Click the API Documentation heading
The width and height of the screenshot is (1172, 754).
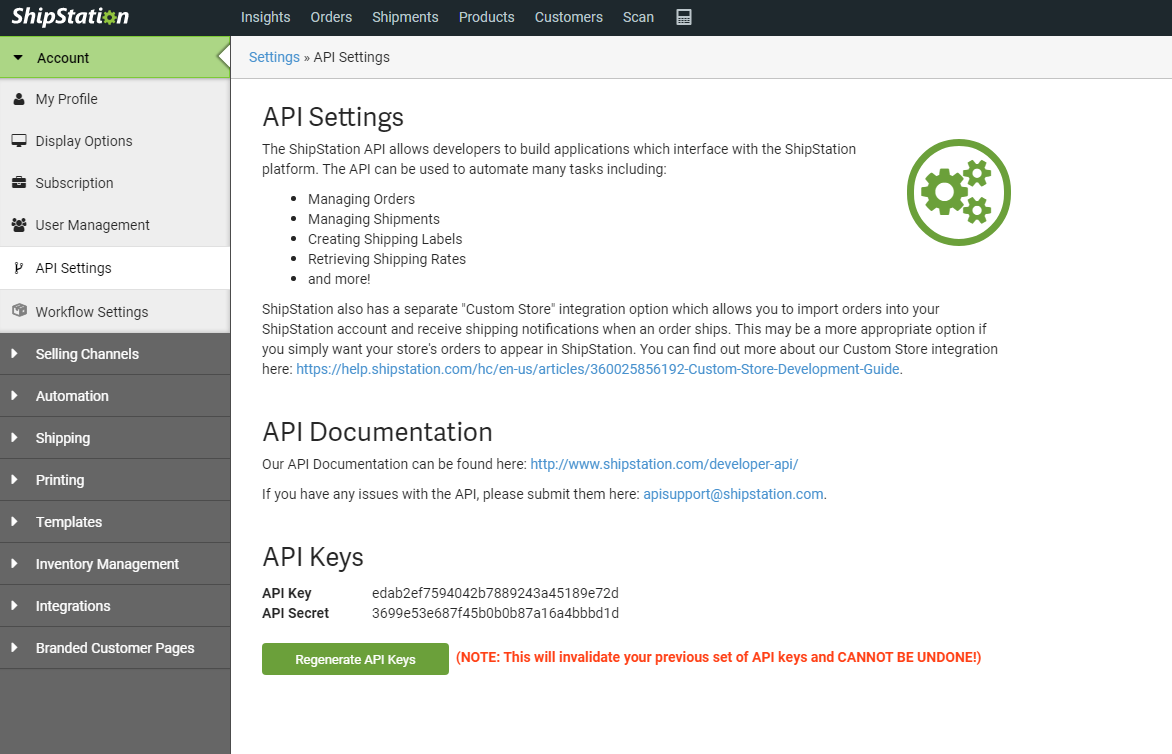pos(377,432)
